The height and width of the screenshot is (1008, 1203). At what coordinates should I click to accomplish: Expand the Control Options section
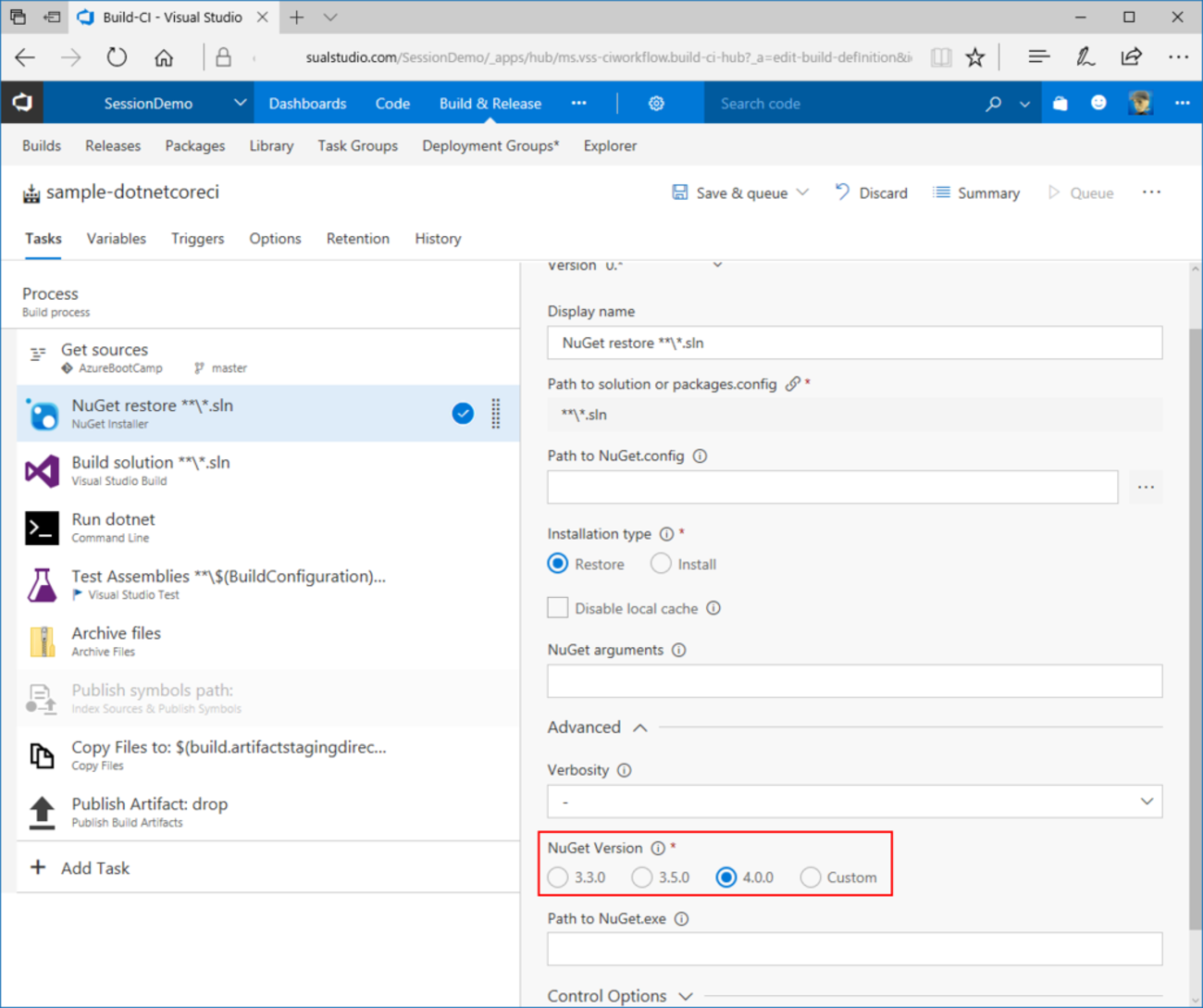click(685, 996)
